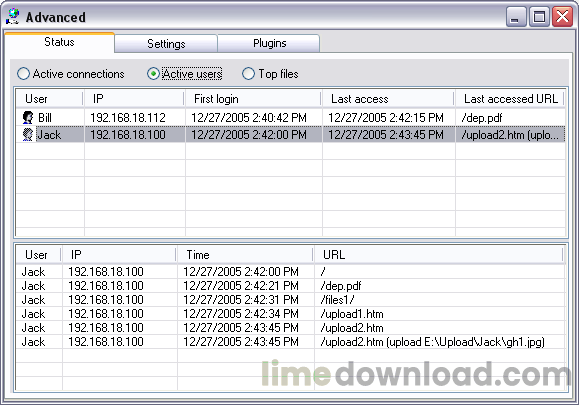Screen dimensions: 579x405
Task: Click first login 12/27/2005 2:40:42 PM
Action: (249, 118)
